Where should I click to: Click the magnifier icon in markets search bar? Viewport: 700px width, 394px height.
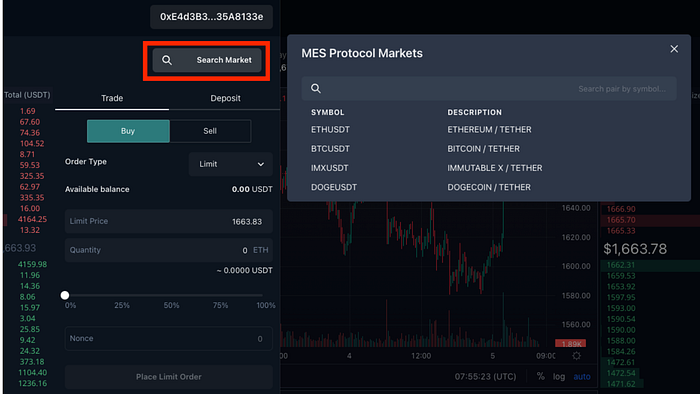pyautogui.click(x=316, y=88)
